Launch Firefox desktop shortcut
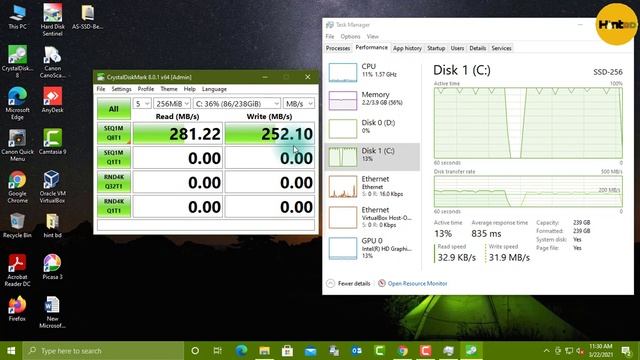640x360 pixels. [17, 309]
